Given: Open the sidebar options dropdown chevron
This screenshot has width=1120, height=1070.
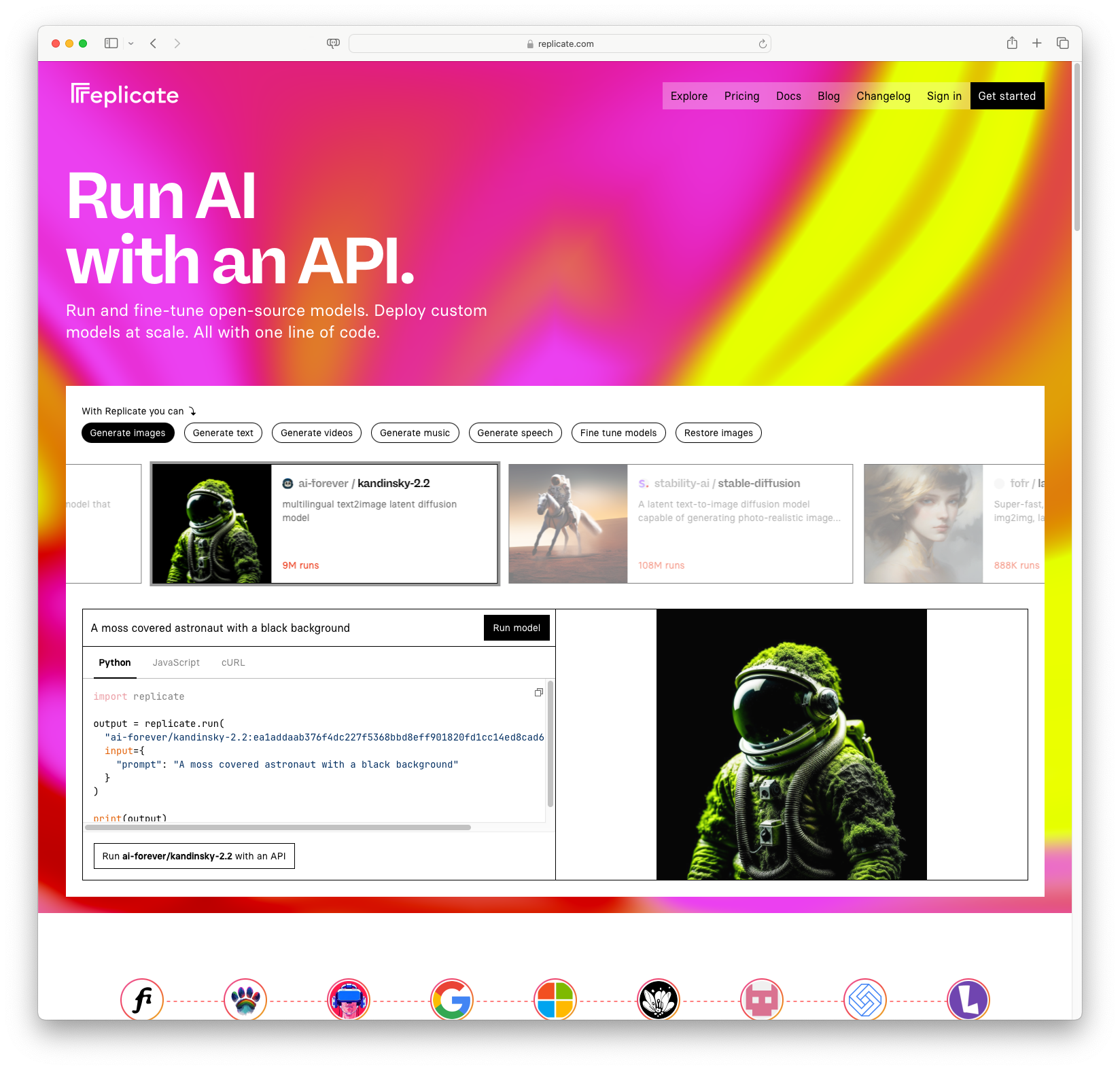Looking at the screenshot, I should (131, 43).
